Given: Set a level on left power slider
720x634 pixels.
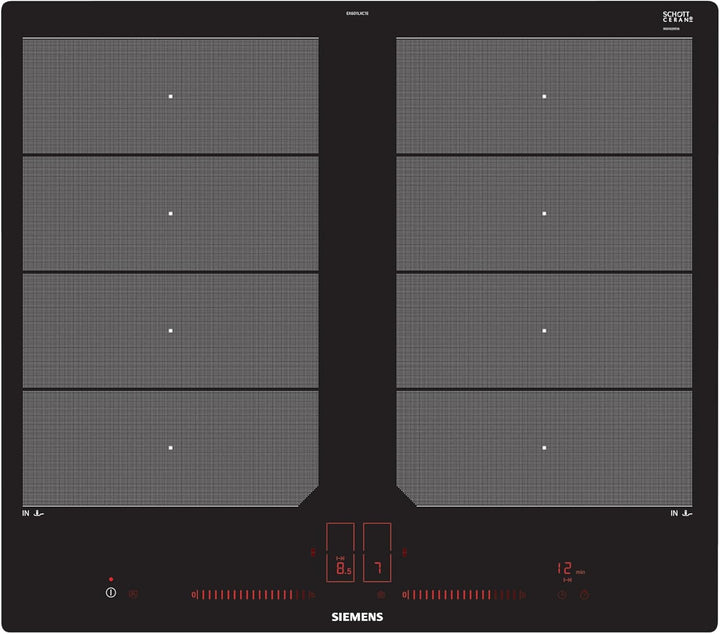Looking at the screenshot, I should tap(250, 595).
